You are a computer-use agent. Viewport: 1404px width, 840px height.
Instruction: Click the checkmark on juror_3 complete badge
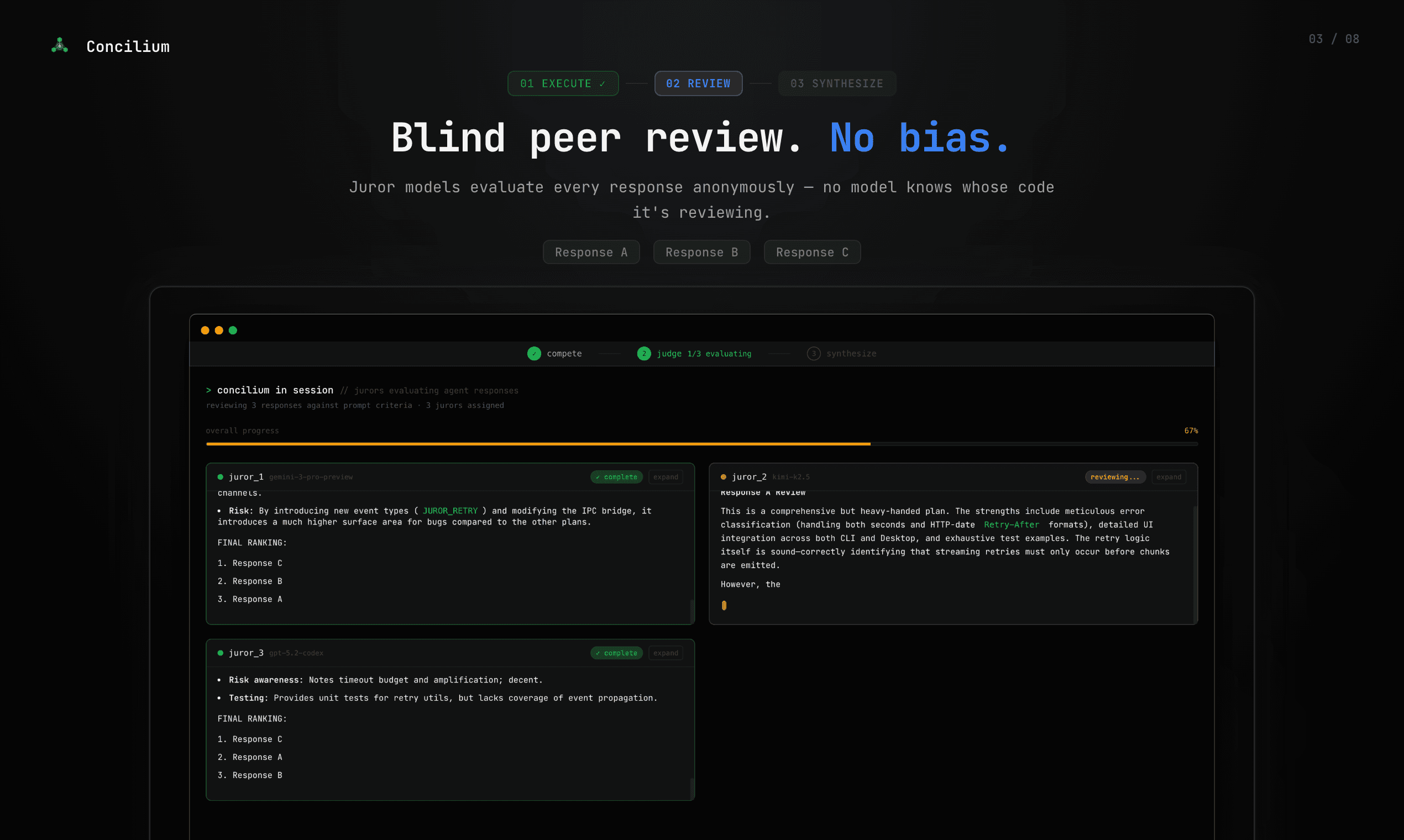(599, 653)
